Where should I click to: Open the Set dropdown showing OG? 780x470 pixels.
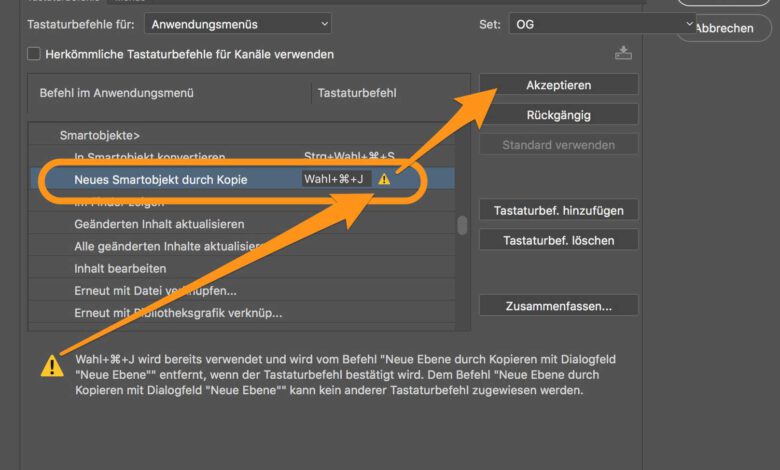tap(602, 23)
